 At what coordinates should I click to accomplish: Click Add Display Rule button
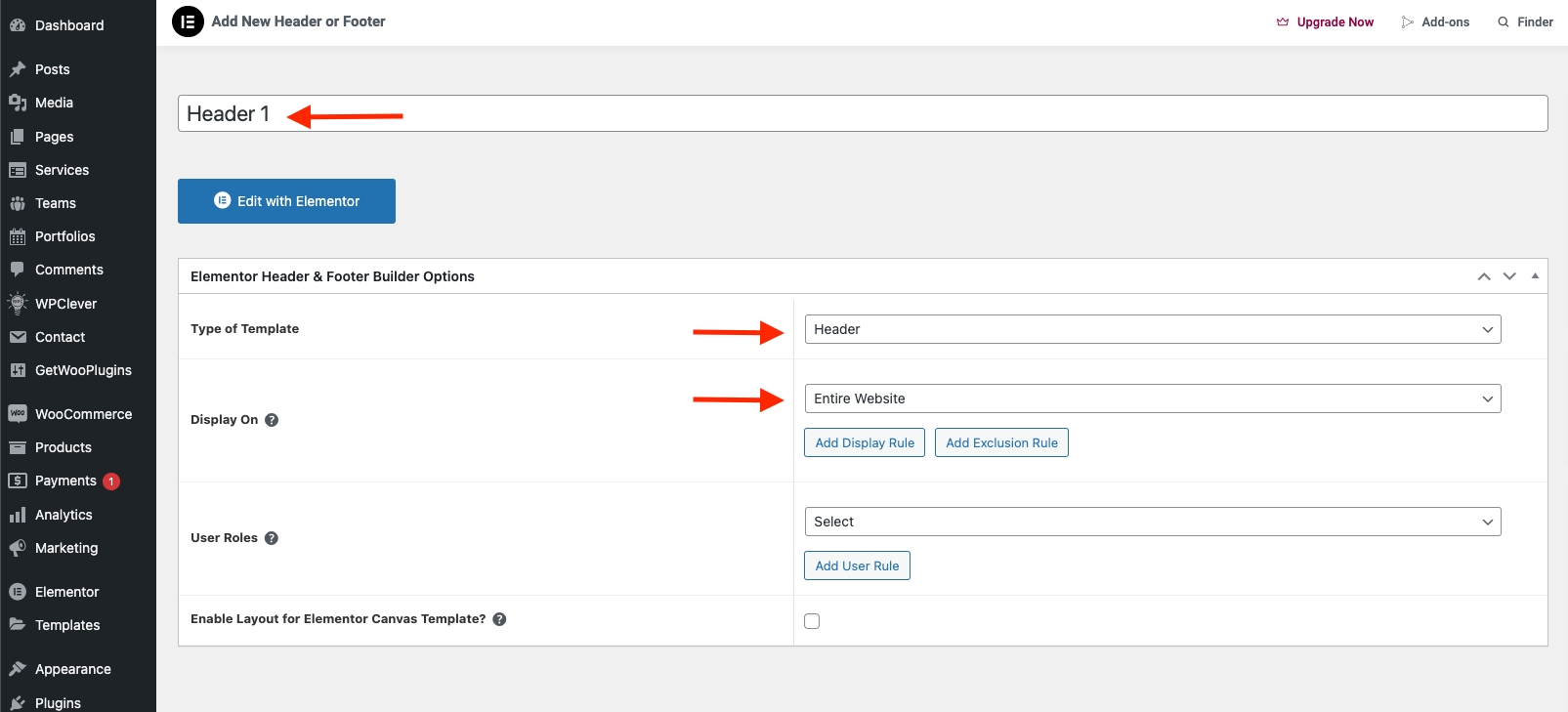click(x=865, y=442)
